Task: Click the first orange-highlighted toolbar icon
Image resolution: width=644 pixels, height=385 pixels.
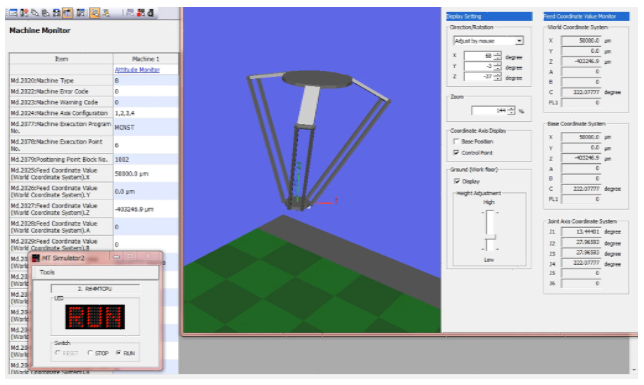Action: point(67,13)
